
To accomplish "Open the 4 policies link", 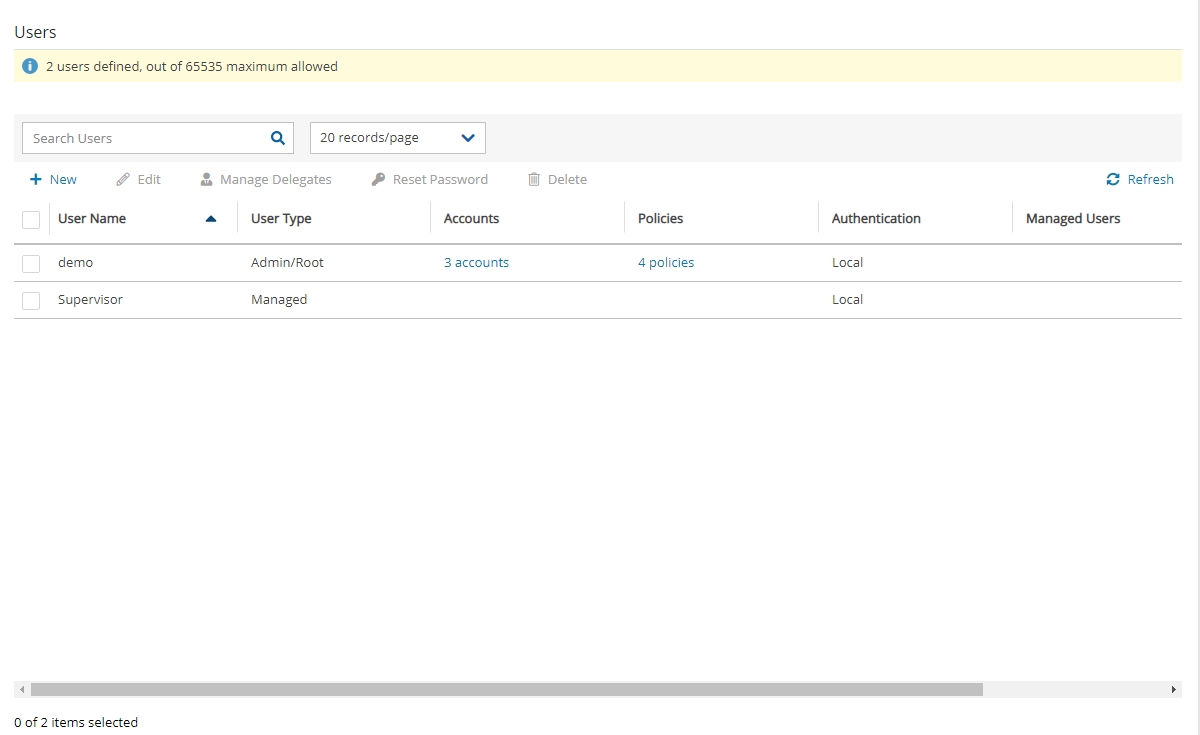I will pos(666,263).
